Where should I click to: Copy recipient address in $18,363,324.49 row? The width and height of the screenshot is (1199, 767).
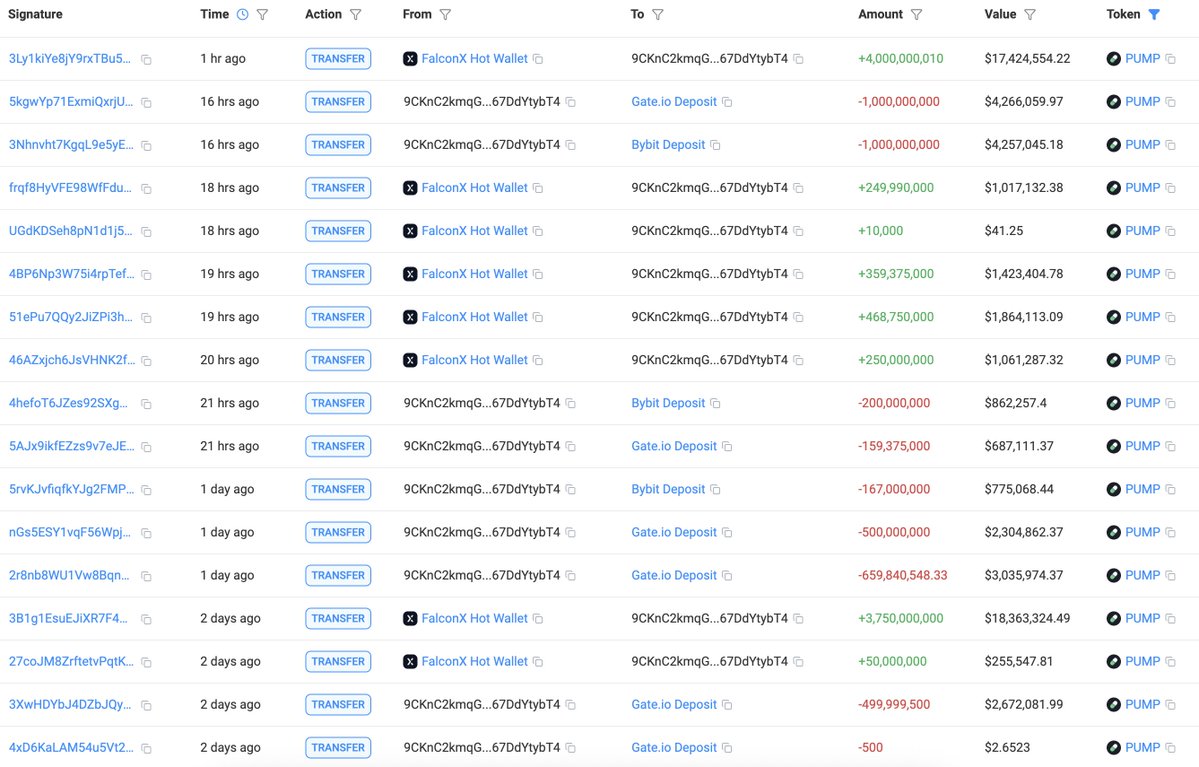click(x=798, y=619)
